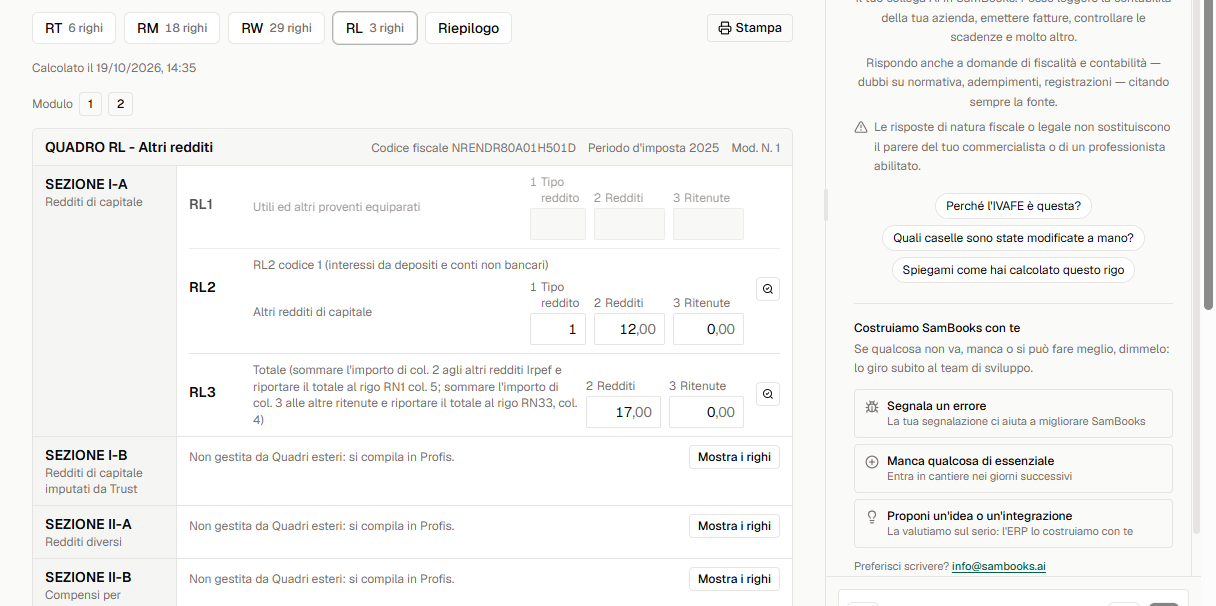Click the RL2 Tipo reddito field
This screenshot has width=1216, height=606.
(558, 329)
